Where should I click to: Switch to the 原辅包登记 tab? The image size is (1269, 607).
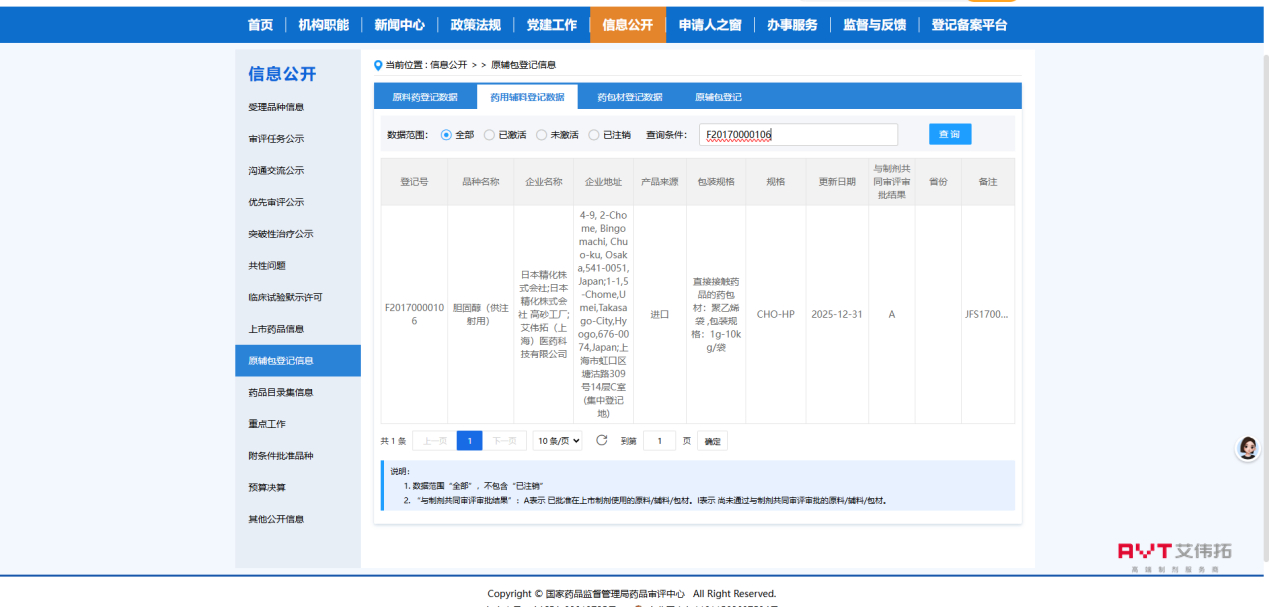[718, 97]
